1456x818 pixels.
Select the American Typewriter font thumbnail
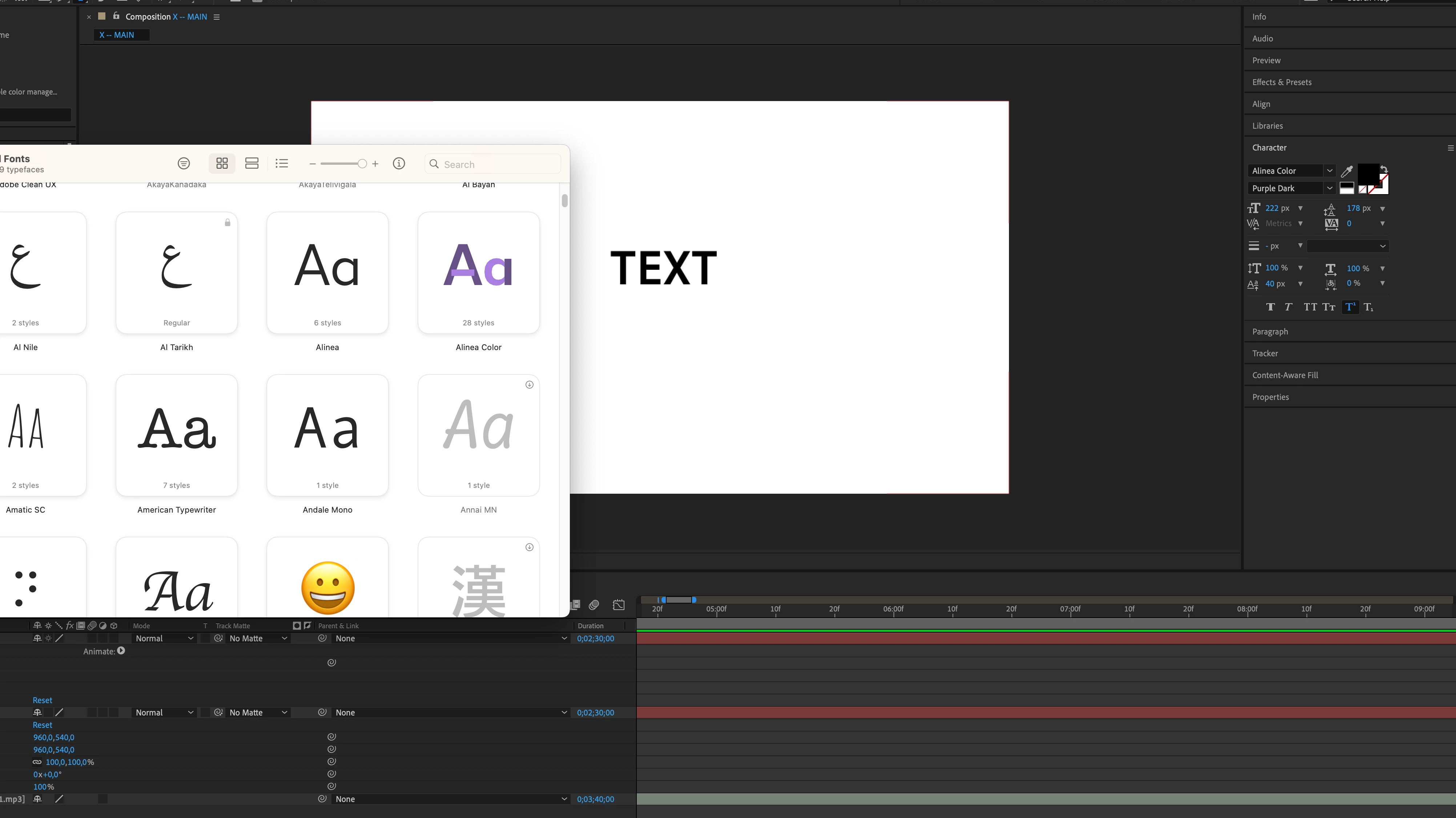point(176,435)
